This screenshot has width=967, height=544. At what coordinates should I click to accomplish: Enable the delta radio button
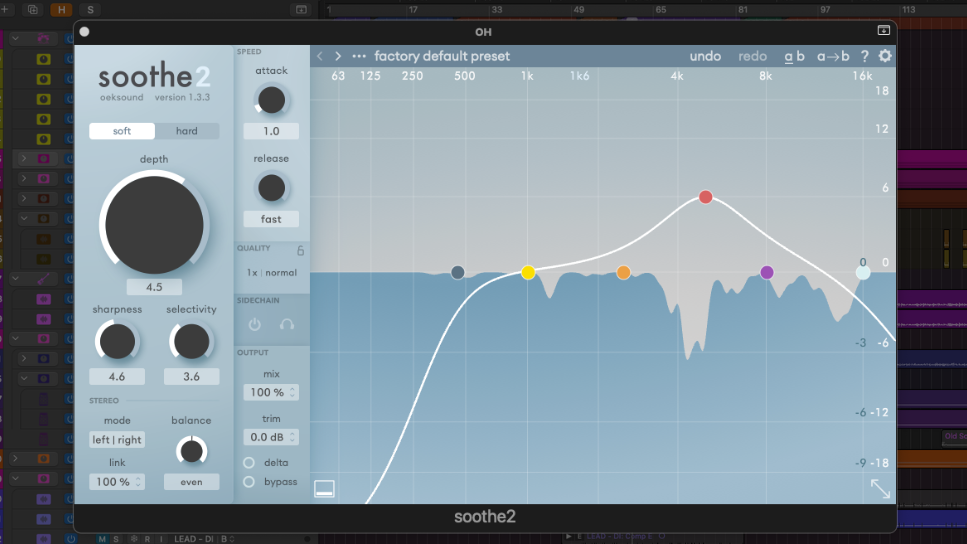(x=249, y=463)
